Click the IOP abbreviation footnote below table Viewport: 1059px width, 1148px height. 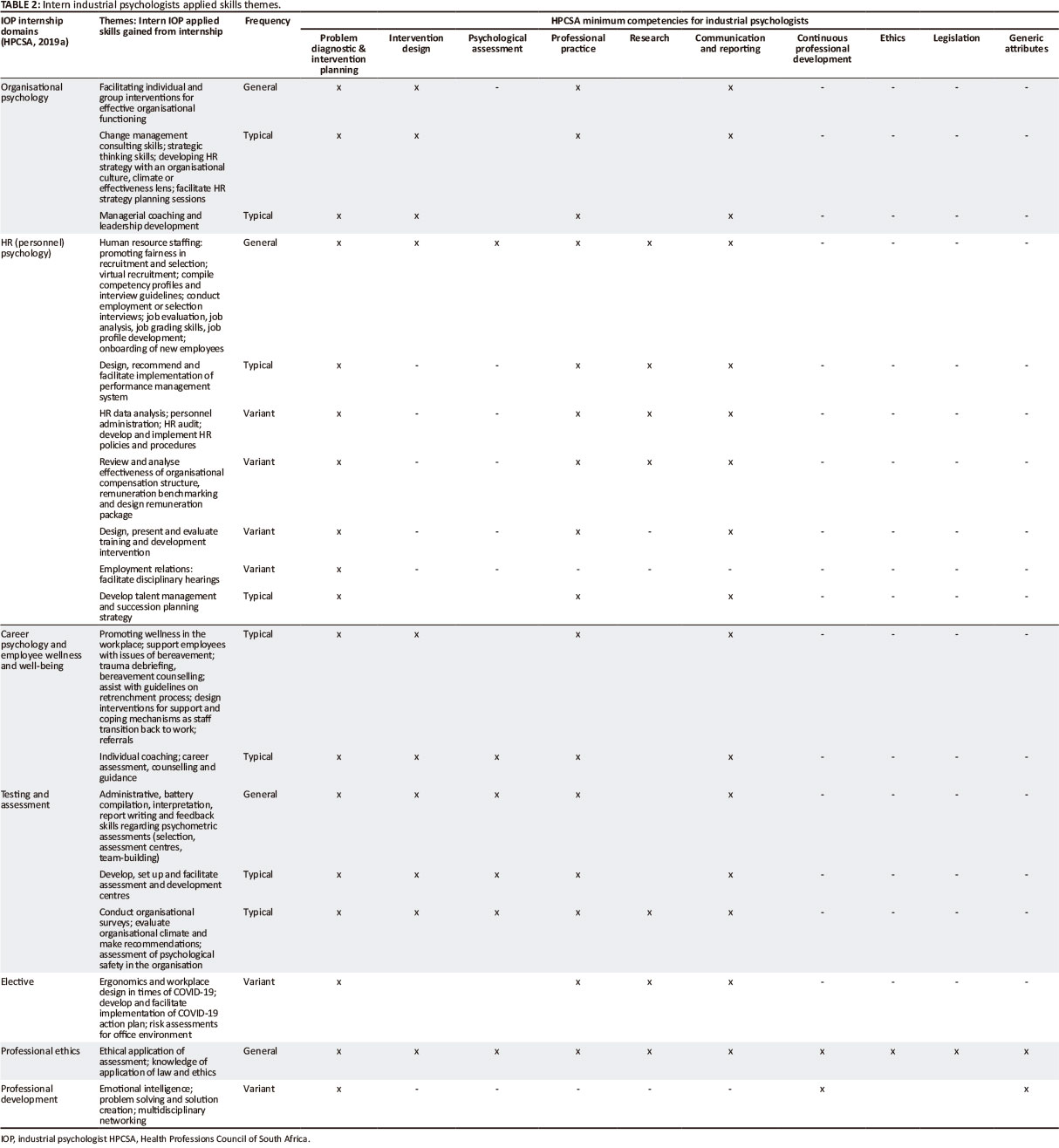(x=155, y=1138)
